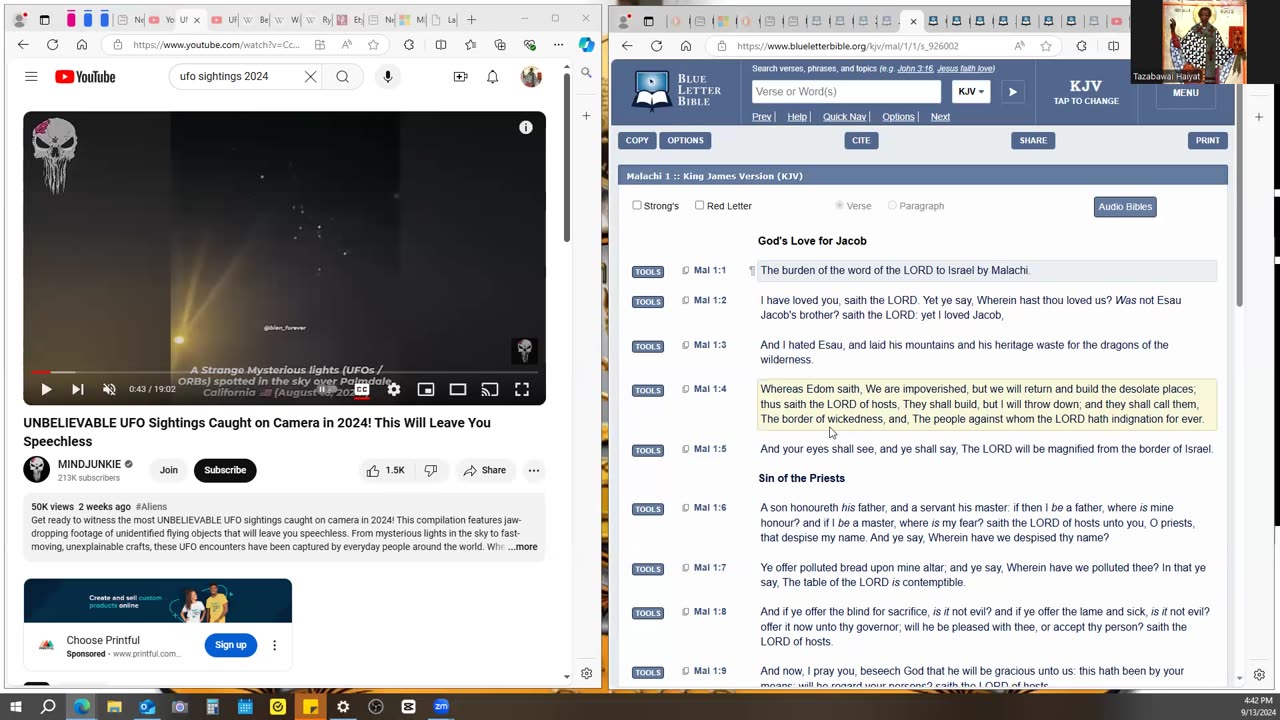Cast the video to a TV
The width and height of the screenshot is (1280, 720).
coord(490,389)
